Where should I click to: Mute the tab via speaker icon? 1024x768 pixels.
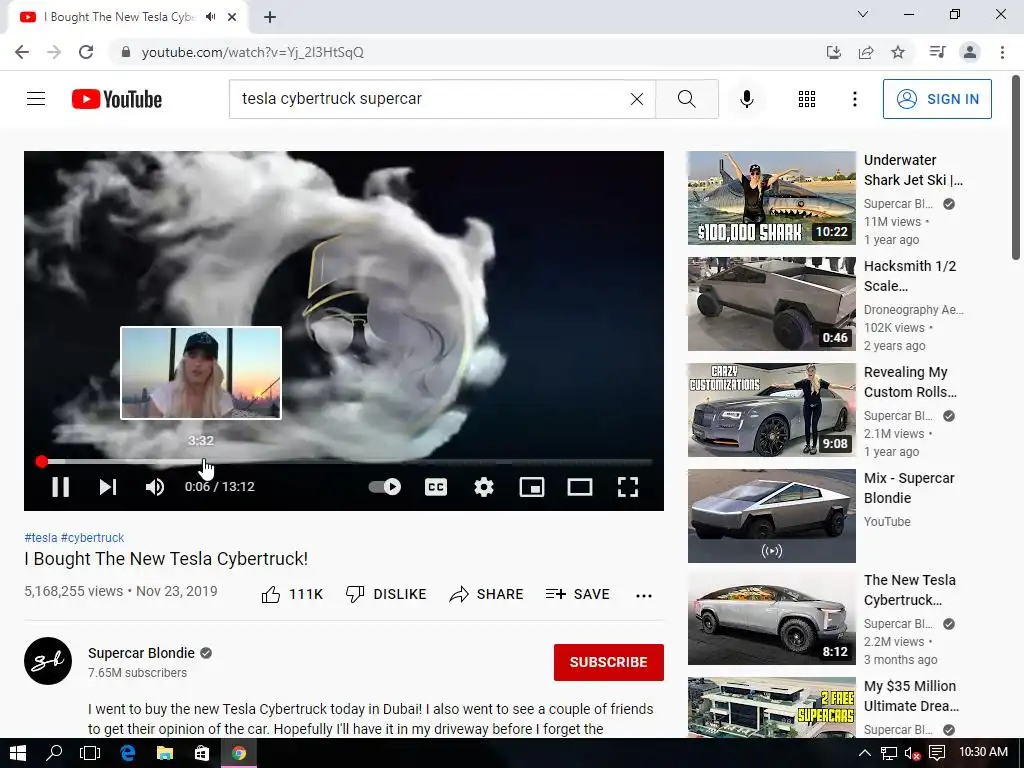coord(210,17)
